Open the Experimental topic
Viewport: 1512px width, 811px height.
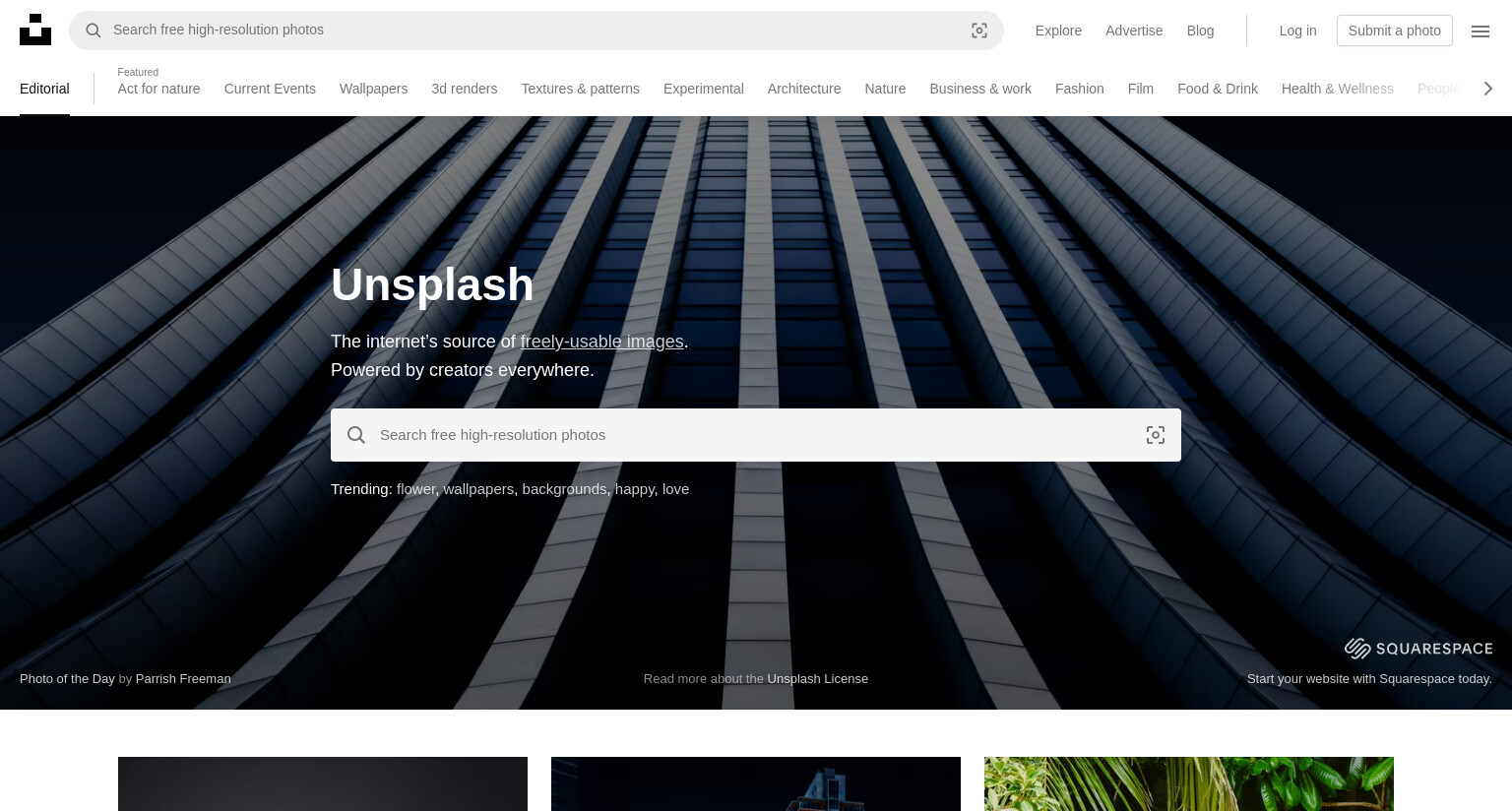(703, 89)
